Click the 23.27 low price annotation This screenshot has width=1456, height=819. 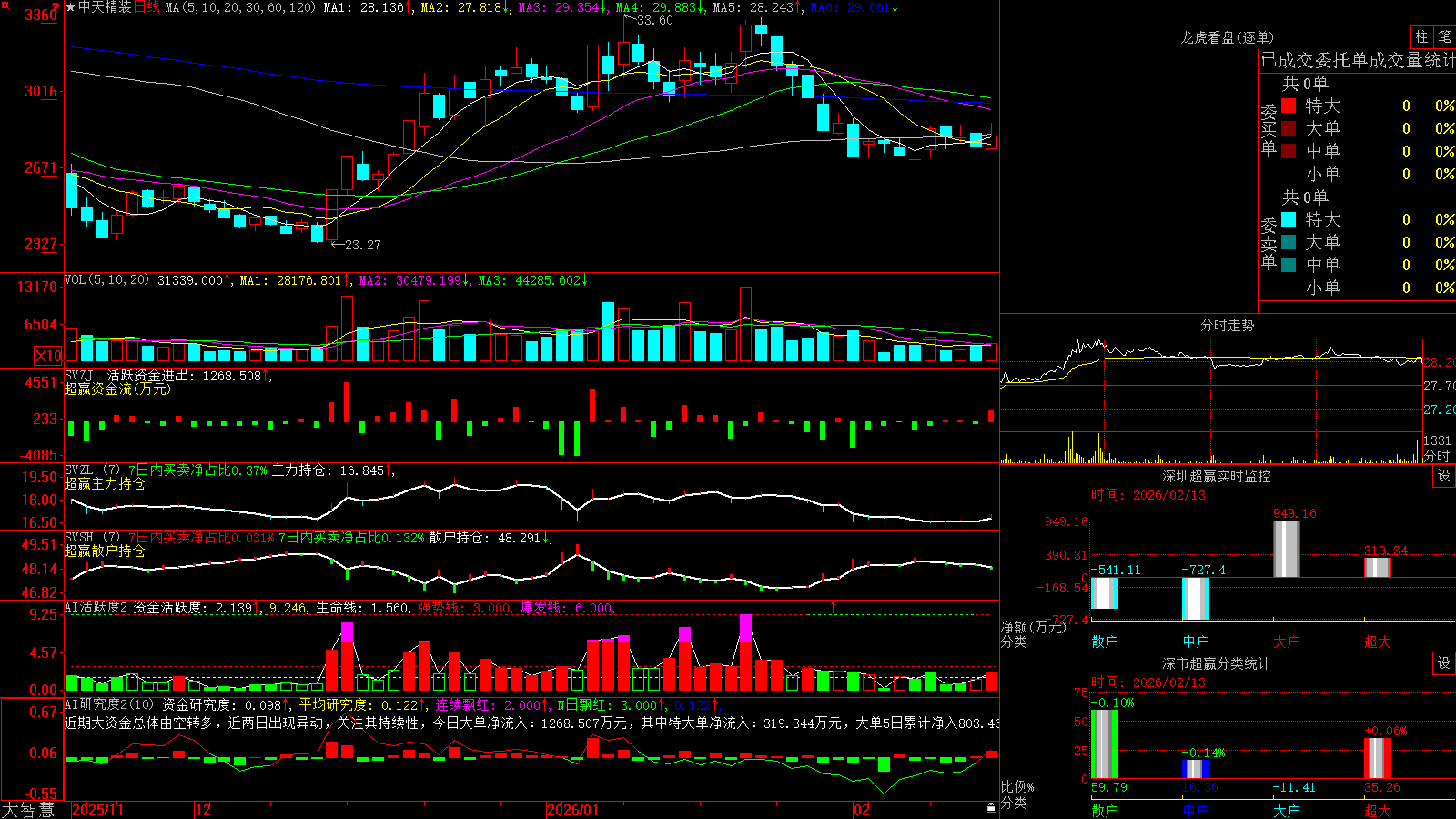pos(363,245)
